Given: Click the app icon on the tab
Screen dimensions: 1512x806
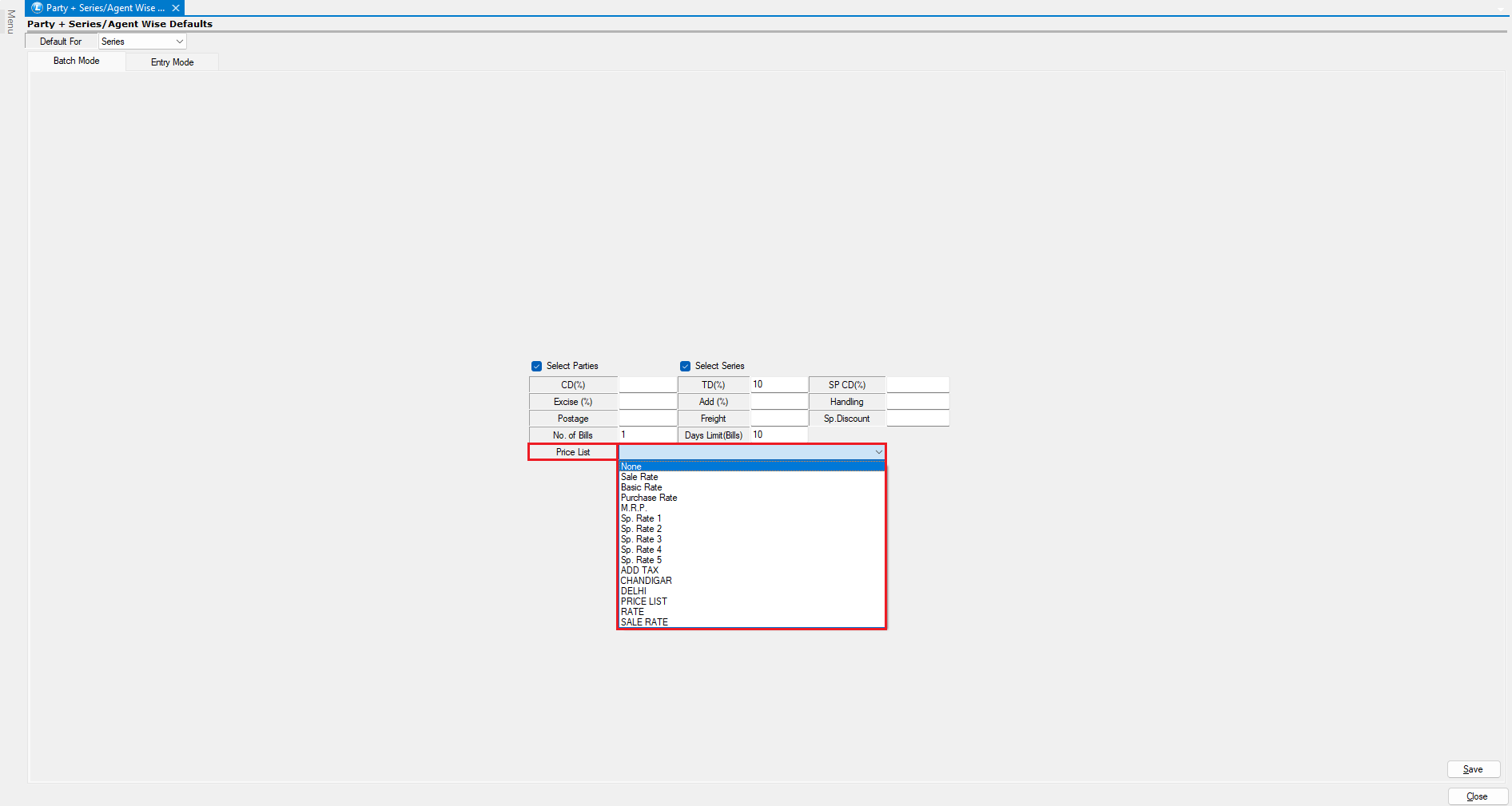Looking at the screenshot, I should click(x=37, y=8).
